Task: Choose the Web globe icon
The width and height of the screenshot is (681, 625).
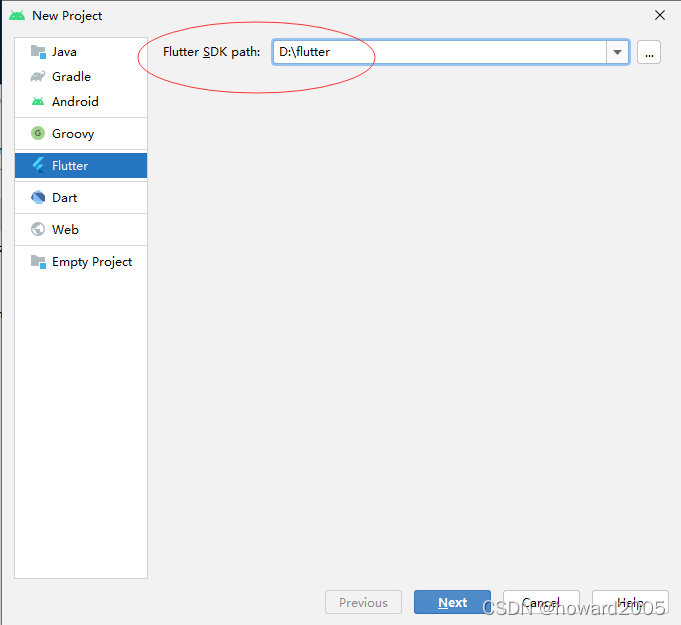Action: coord(38,229)
